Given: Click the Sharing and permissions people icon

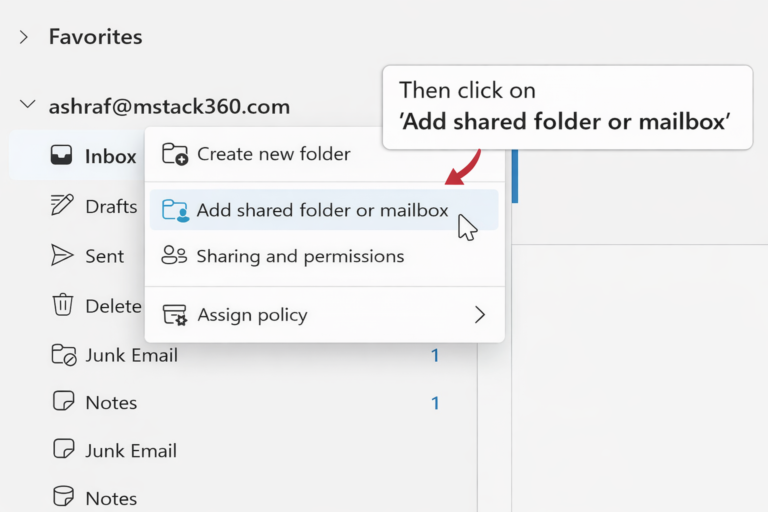Looking at the screenshot, I should tap(175, 256).
